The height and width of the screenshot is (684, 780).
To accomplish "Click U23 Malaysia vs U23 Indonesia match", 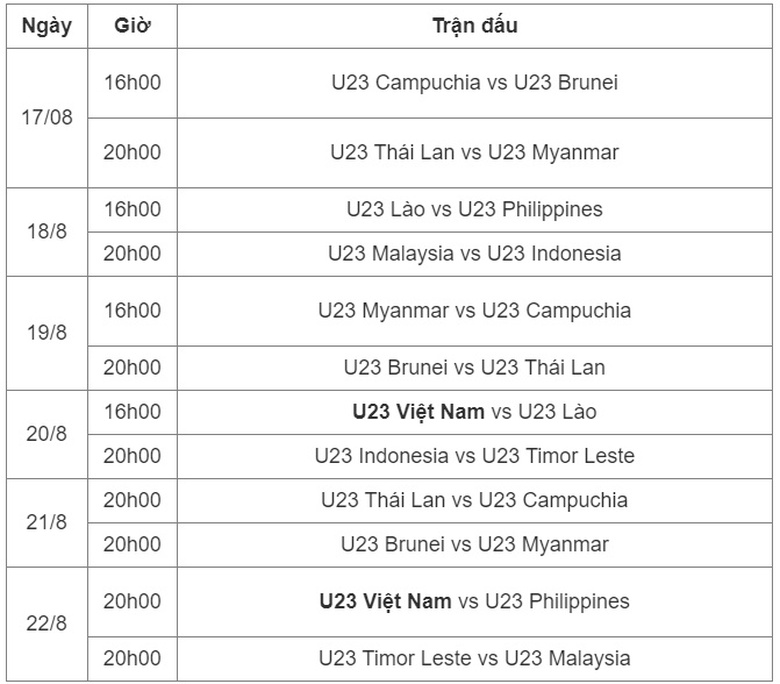I will (x=474, y=253).
